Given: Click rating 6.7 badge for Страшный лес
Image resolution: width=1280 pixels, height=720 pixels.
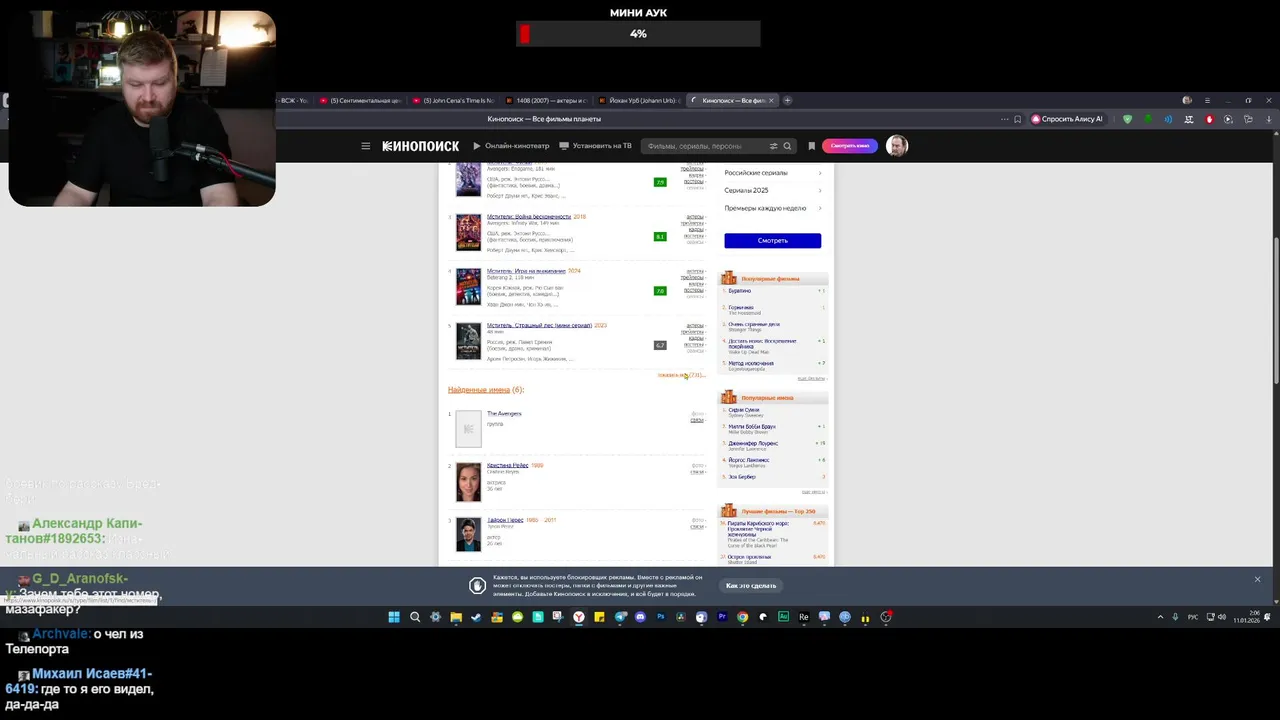Looking at the screenshot, I should coord(660,345).
